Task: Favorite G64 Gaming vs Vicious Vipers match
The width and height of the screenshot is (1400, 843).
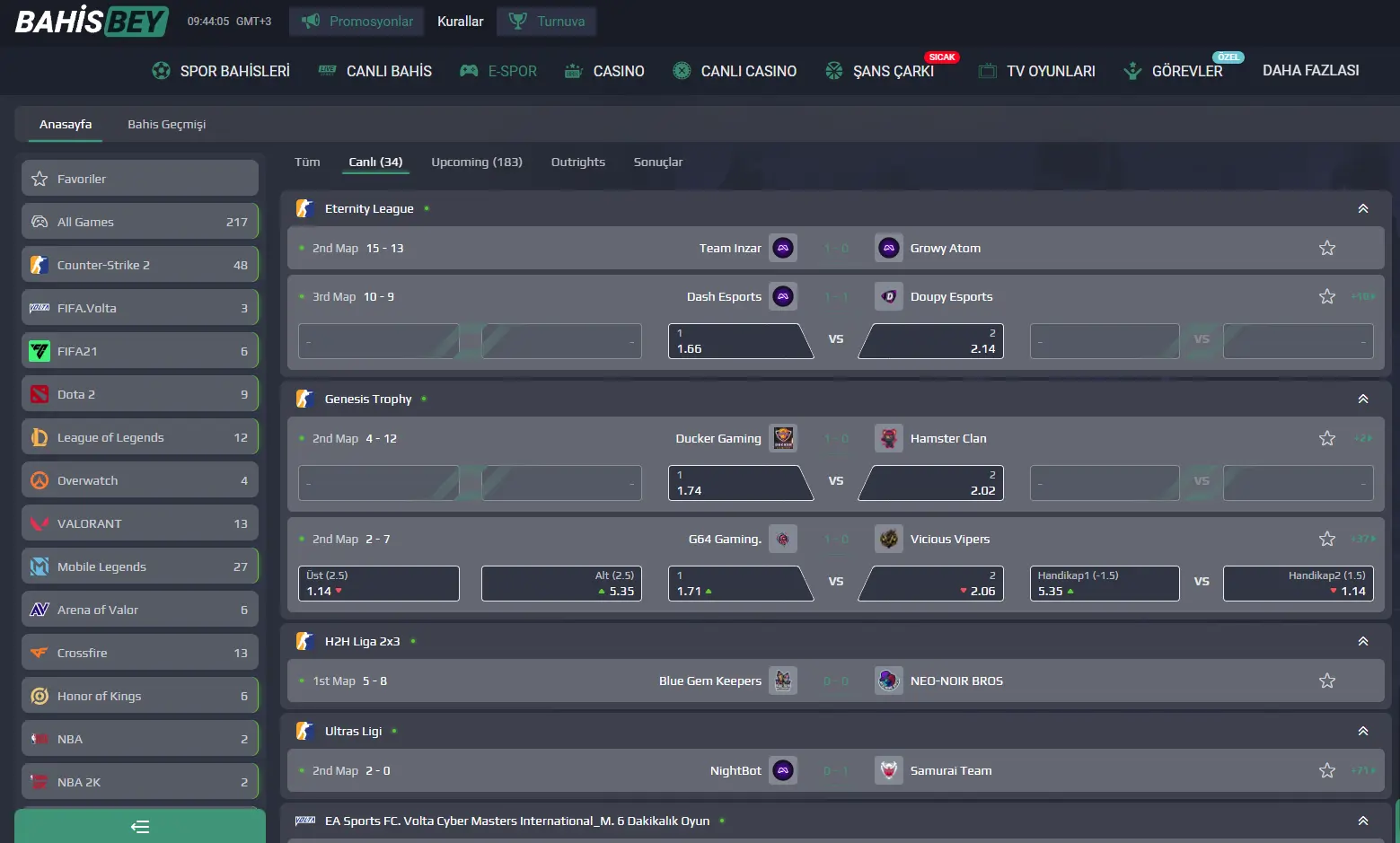Action: pos(1327,539)
